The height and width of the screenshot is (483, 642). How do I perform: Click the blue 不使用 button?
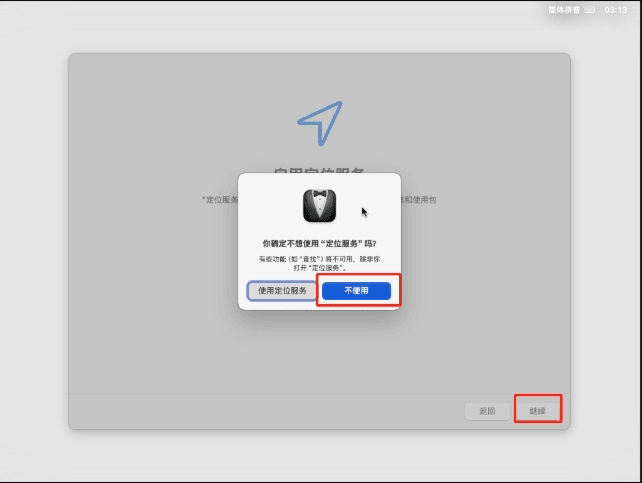click(356, 291)
